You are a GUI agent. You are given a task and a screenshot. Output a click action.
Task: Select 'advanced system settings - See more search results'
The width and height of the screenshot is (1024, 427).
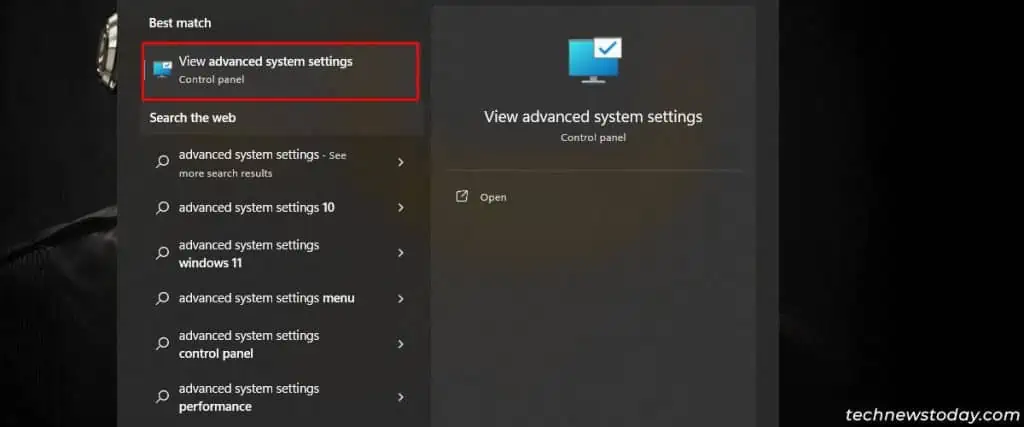(x=282, y=164)
